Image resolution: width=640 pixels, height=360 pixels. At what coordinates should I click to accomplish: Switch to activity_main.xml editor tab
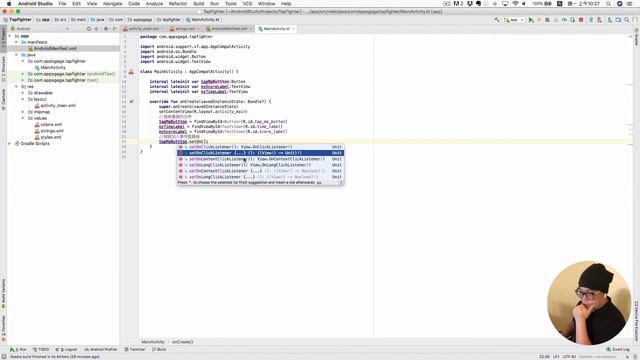click(144, 29)
